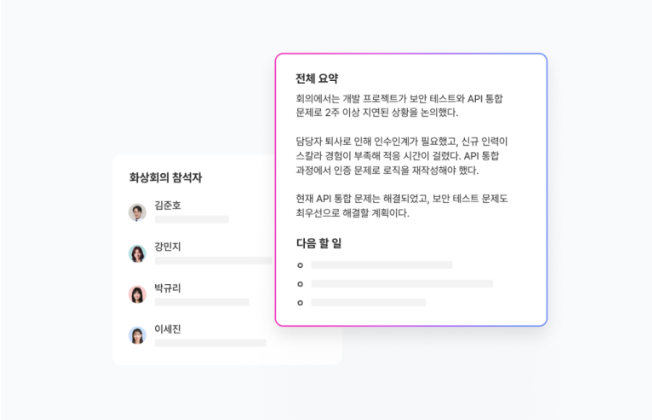Open the first to-do item placeholder line
652x420 pixels.
point(382,265)
